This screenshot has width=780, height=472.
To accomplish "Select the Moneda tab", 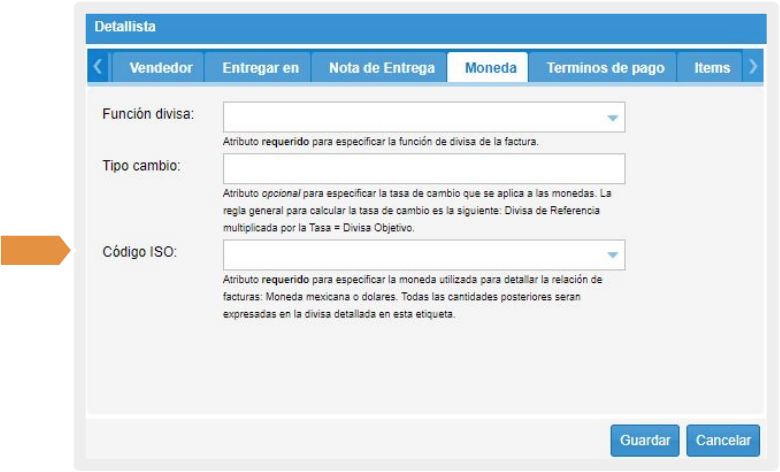I will click(490, 68).
